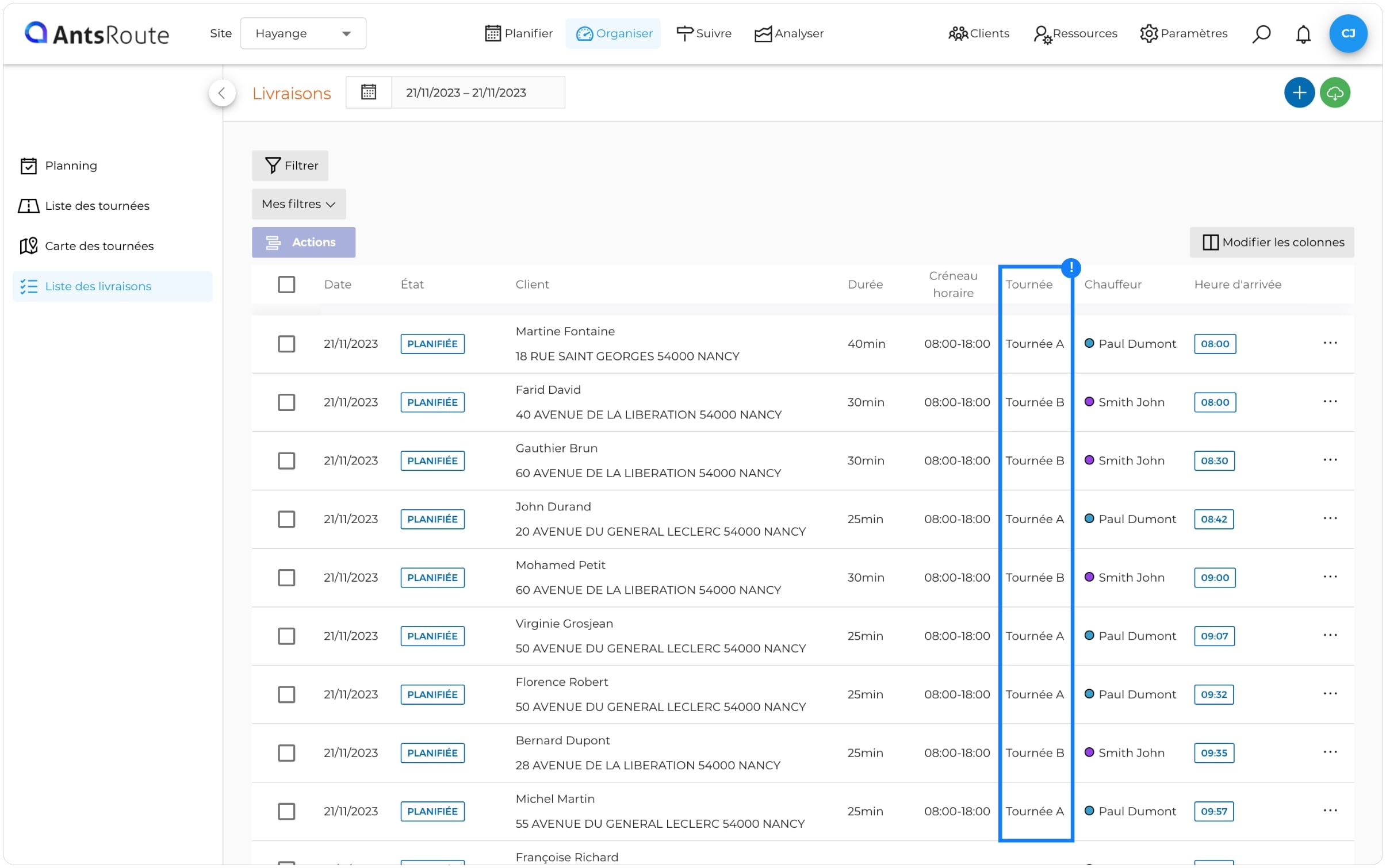Collapse the sidebar with the chevron arrow
Viewport: 1386px width, 868px height.
point(222,93)
